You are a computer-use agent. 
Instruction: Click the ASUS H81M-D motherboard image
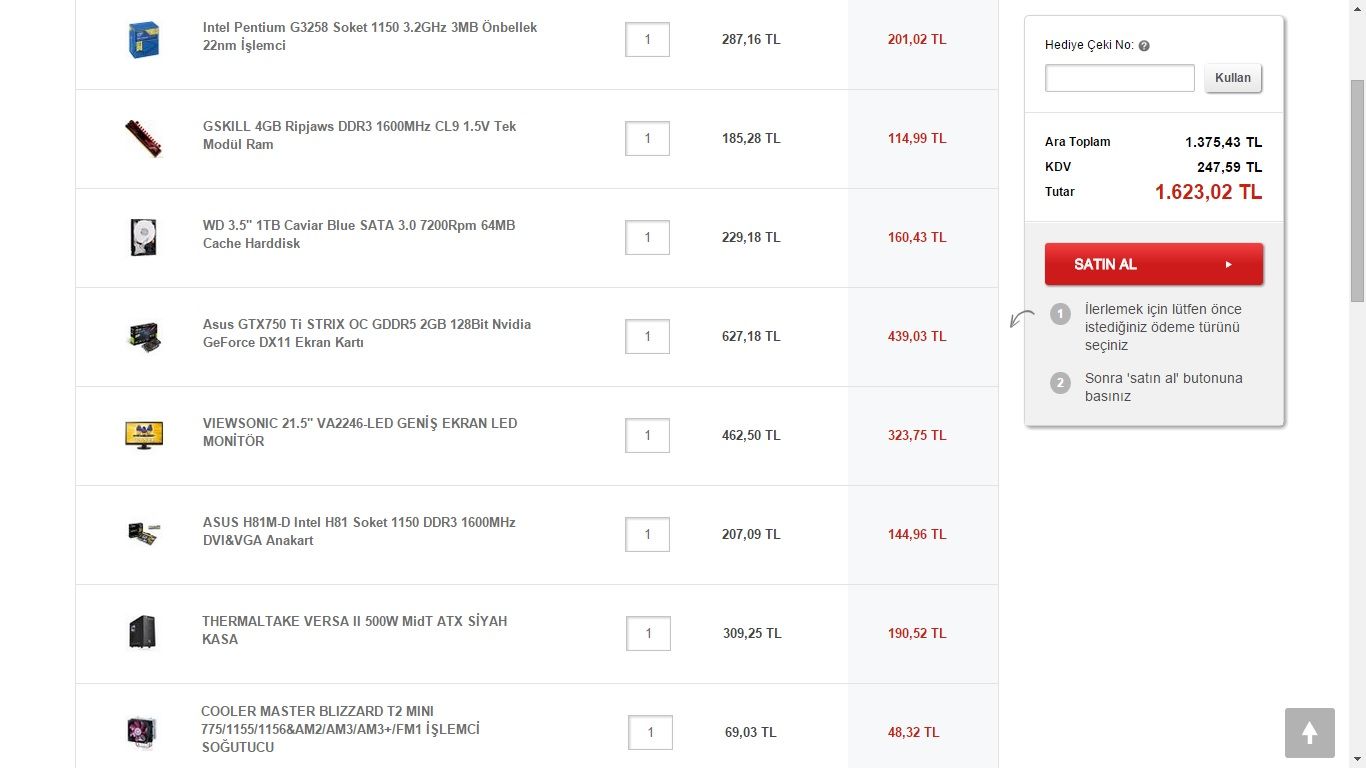click(x=144, y=533)
